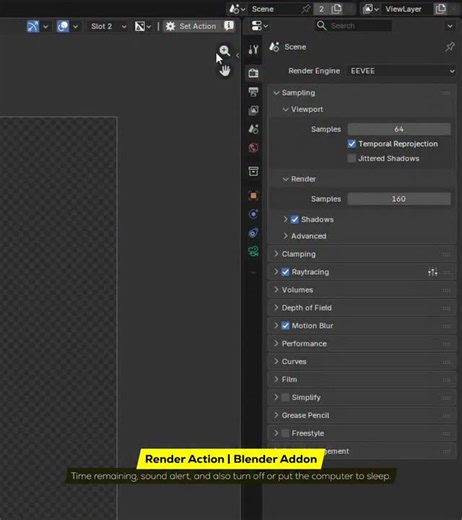Enable the Simplify checkbox
Image resolution: width=462 pixels, height=520 pixels.
coord(285,397)
